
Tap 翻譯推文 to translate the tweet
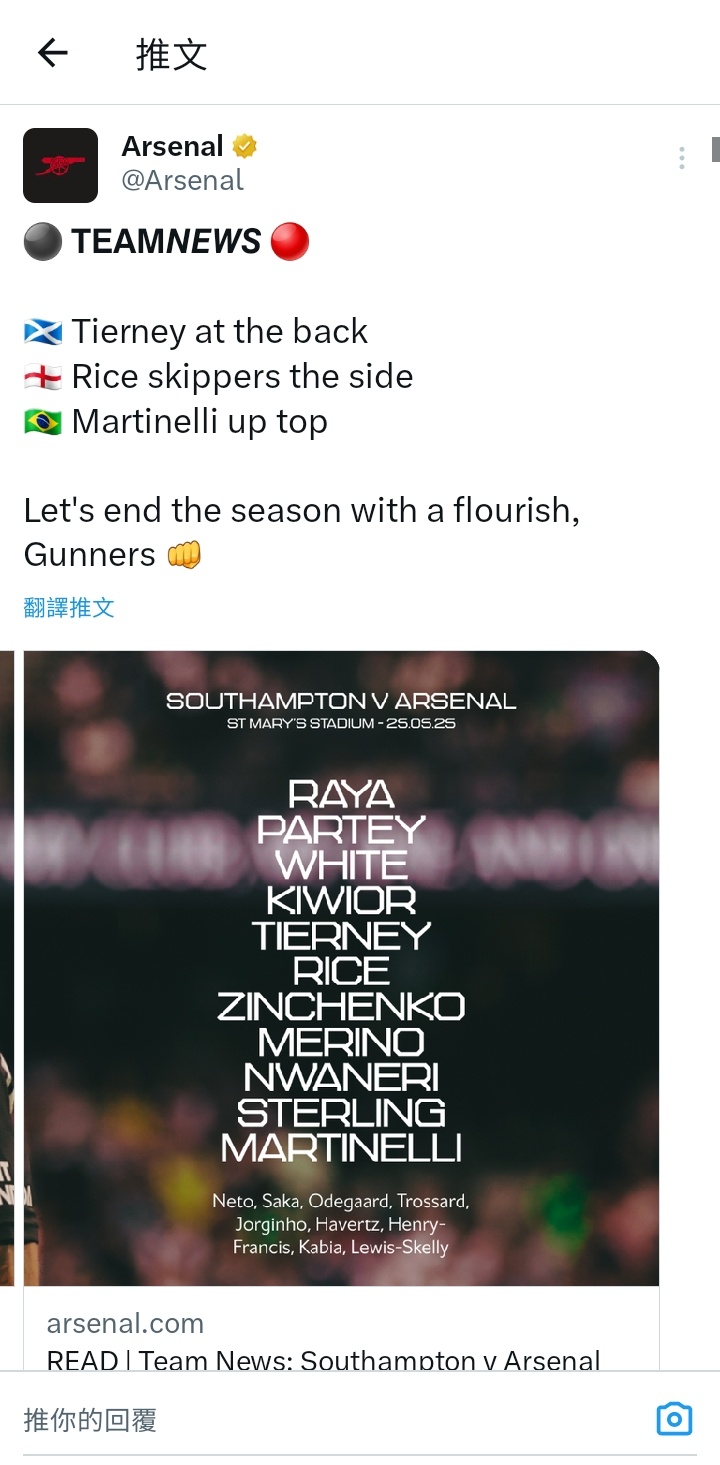coord(69,607)
